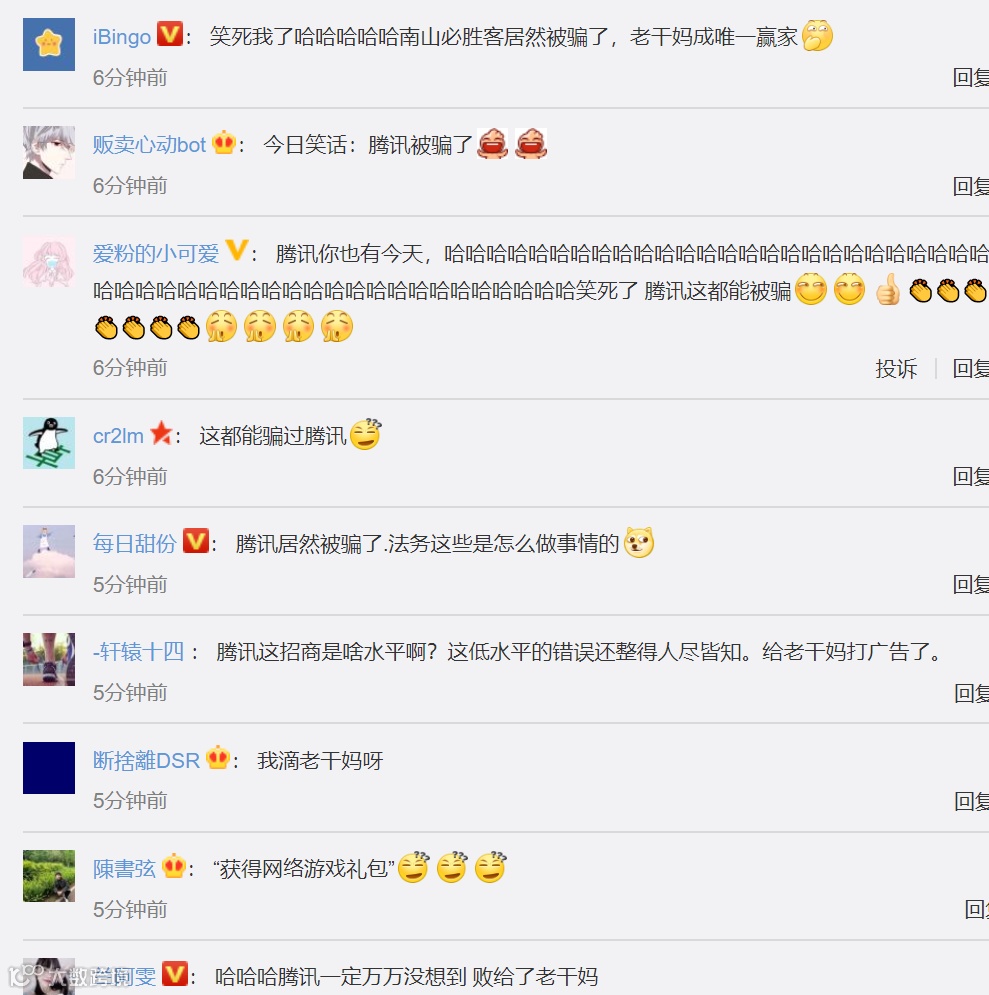This screenshot has height=995, width=989.
Task: Reply to cr2lm's comment about 腾讯
Action: tap(971, 477)
